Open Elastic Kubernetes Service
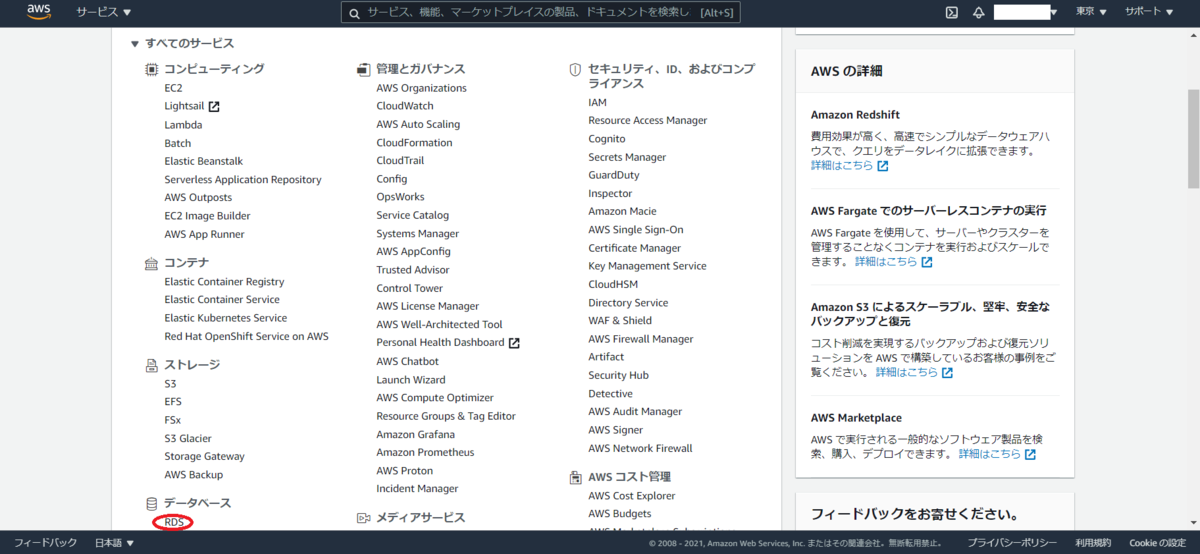 tap(226, 318)
